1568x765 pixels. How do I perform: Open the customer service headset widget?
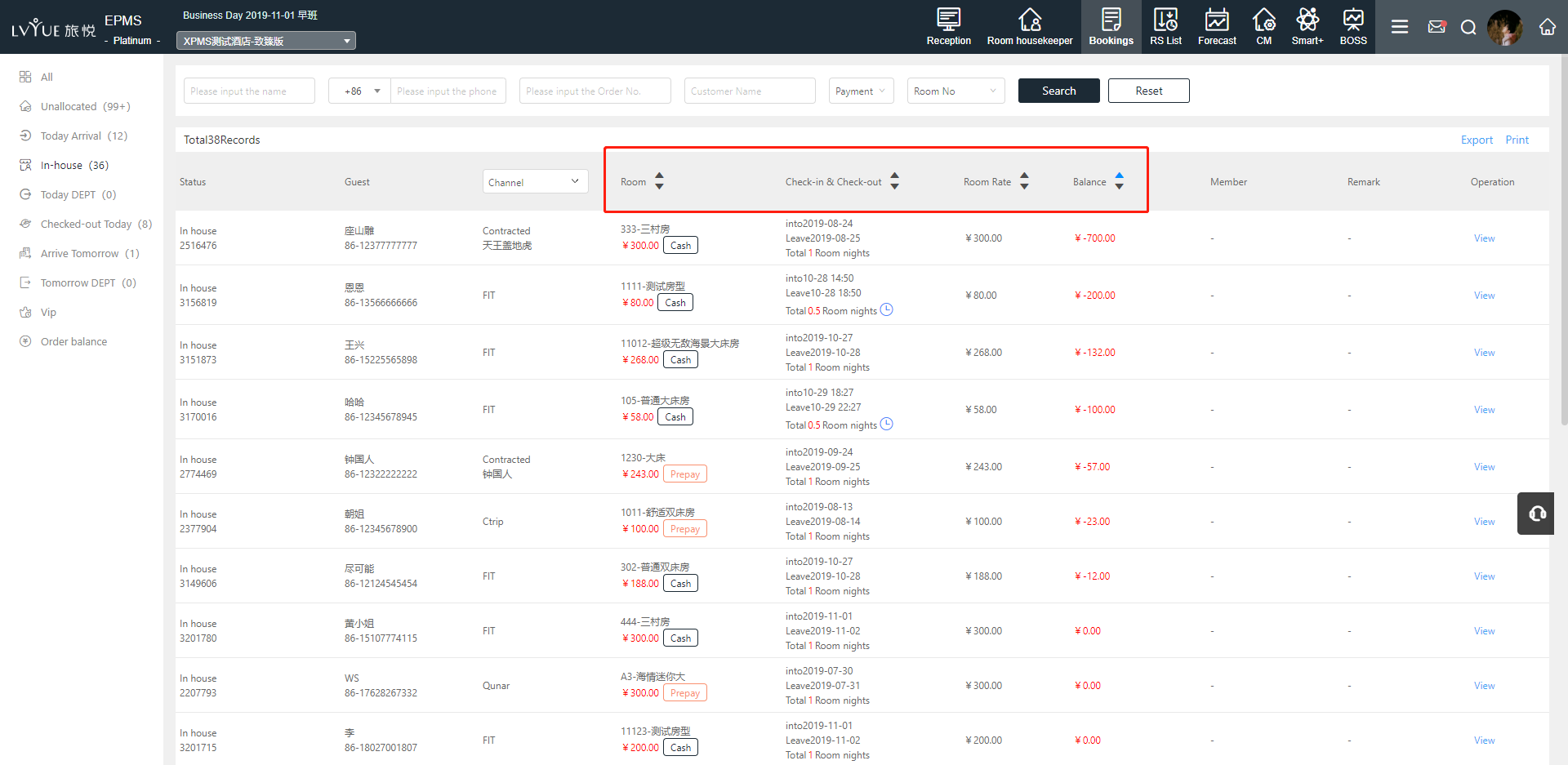click(x=1536, y=514)
